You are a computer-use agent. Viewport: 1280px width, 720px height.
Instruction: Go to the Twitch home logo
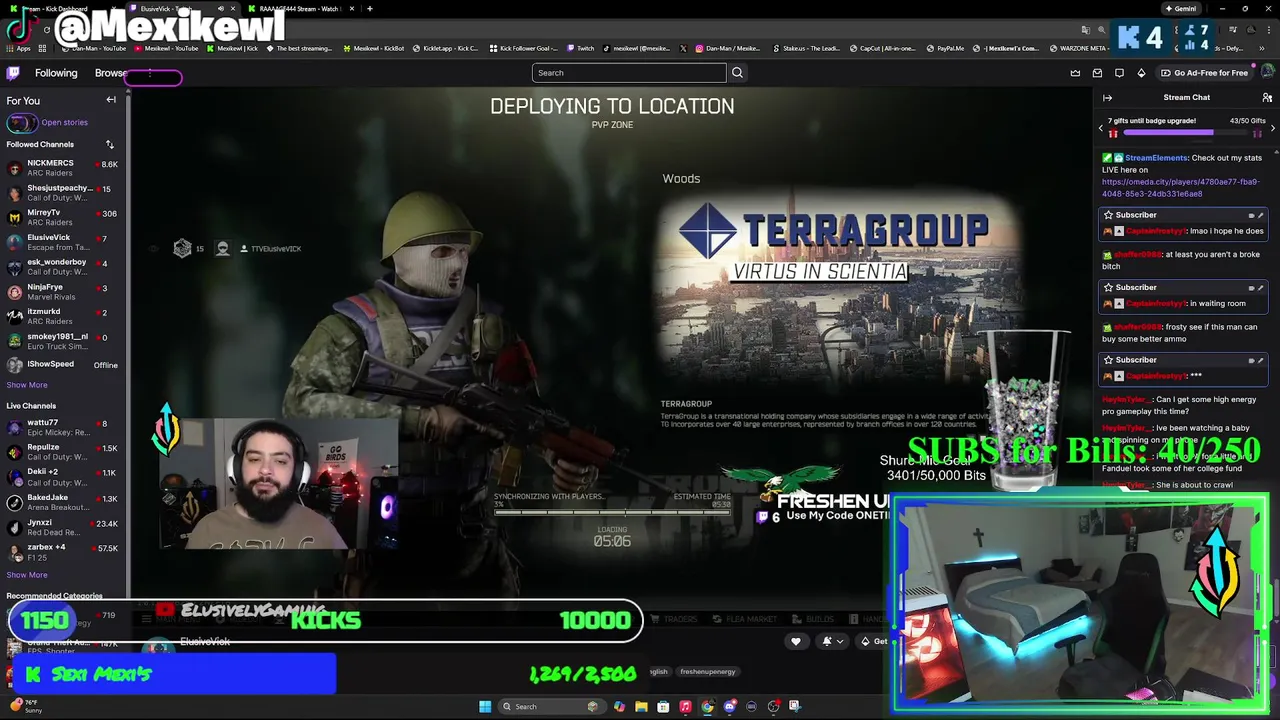[x=13, y=73]
